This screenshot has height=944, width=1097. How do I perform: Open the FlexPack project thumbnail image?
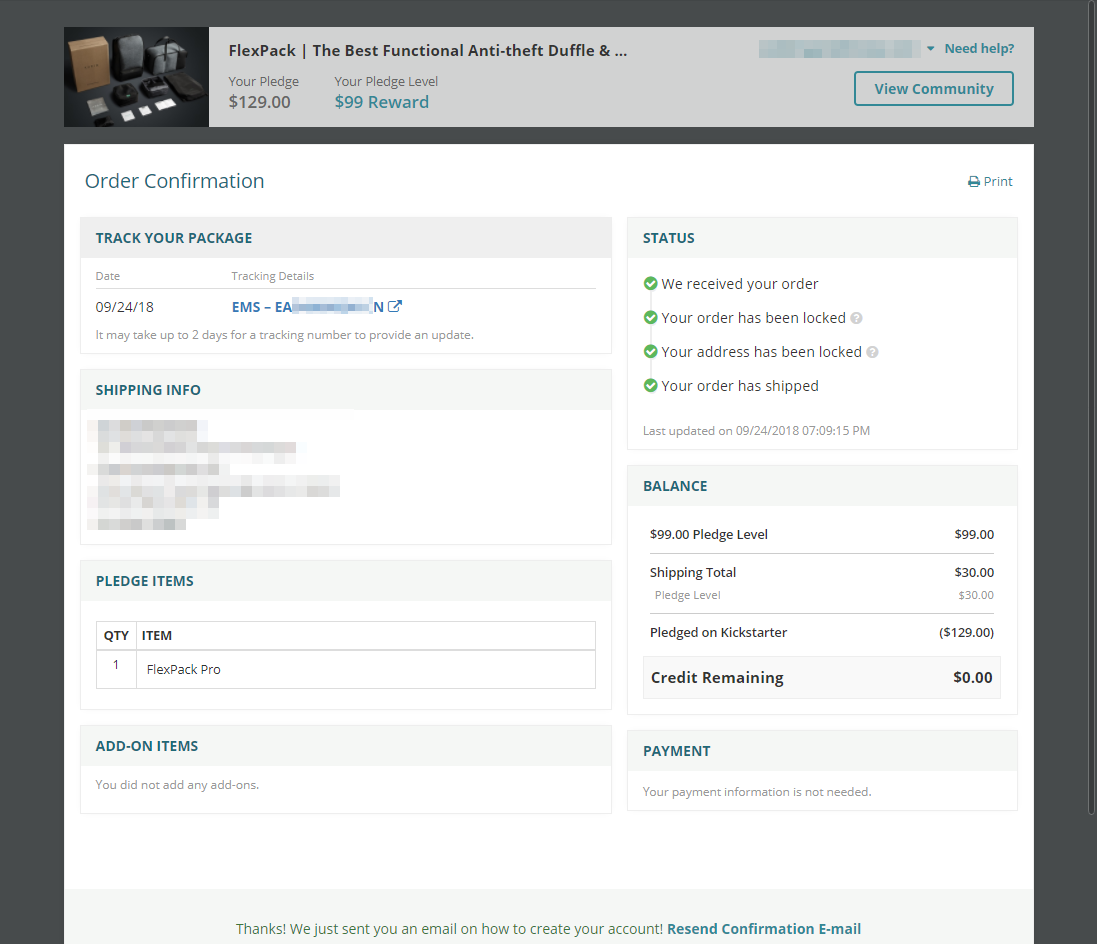pos(136,77)
